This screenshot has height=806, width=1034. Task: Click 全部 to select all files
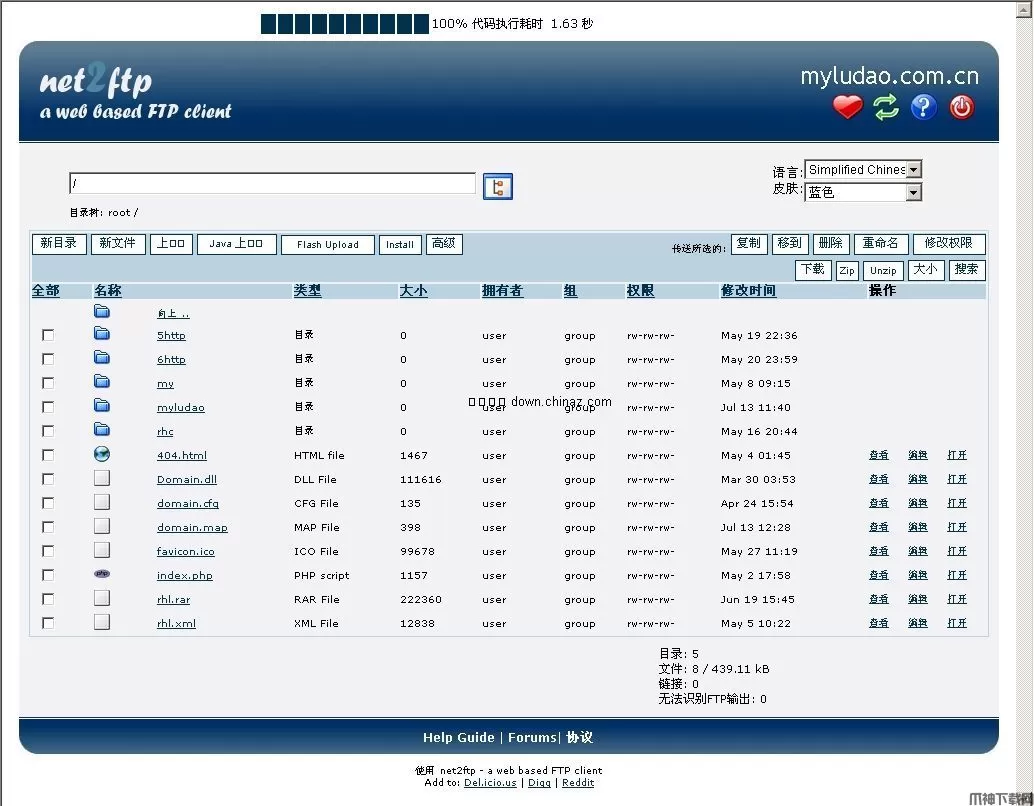45,291
